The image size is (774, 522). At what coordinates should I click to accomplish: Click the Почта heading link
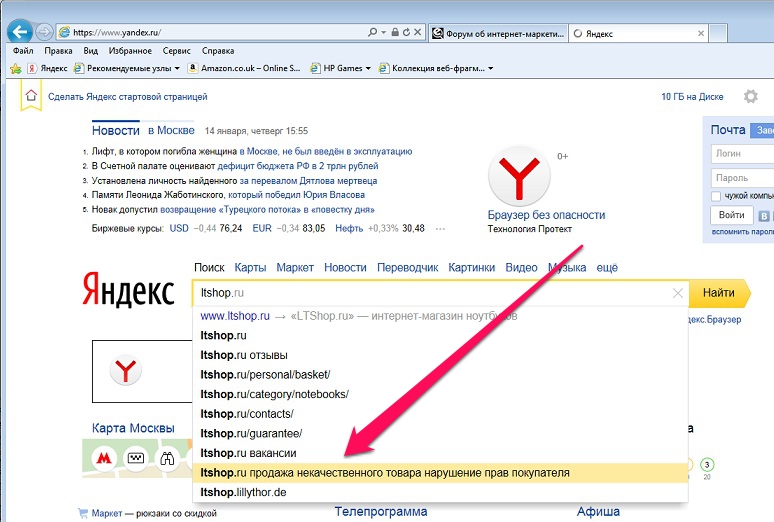[728, 130]
